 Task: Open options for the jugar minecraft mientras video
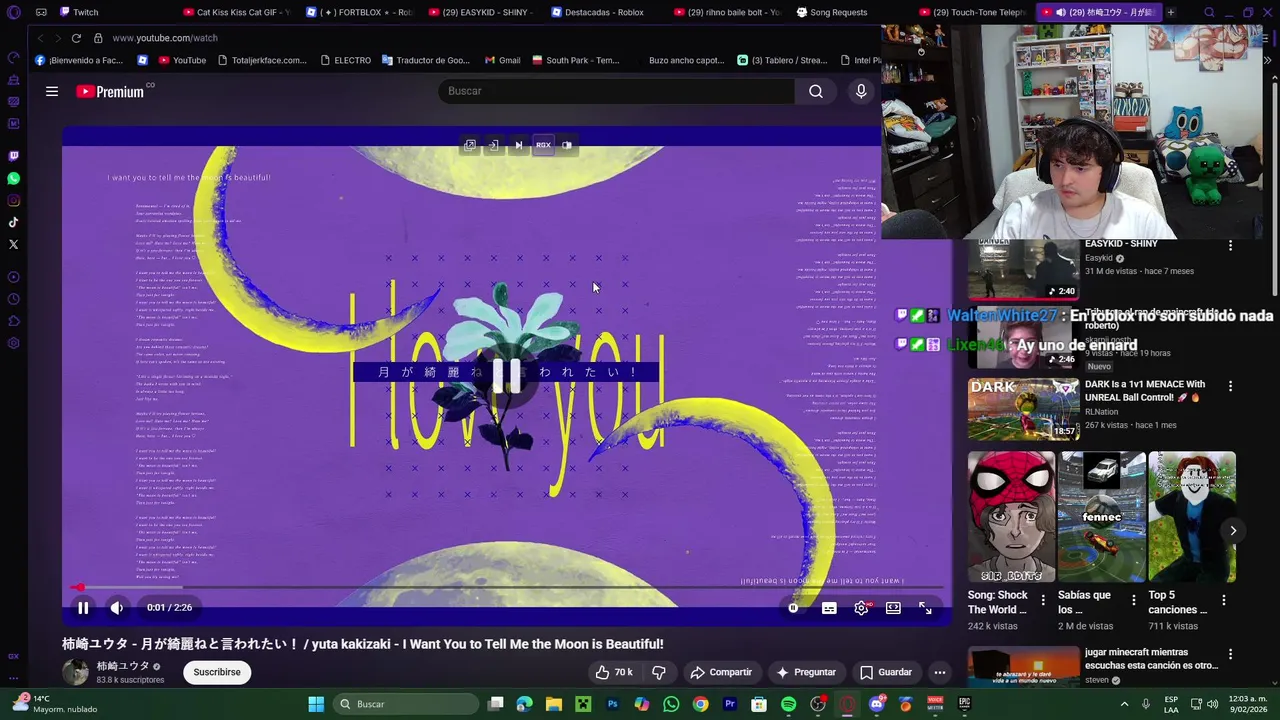1230,654
